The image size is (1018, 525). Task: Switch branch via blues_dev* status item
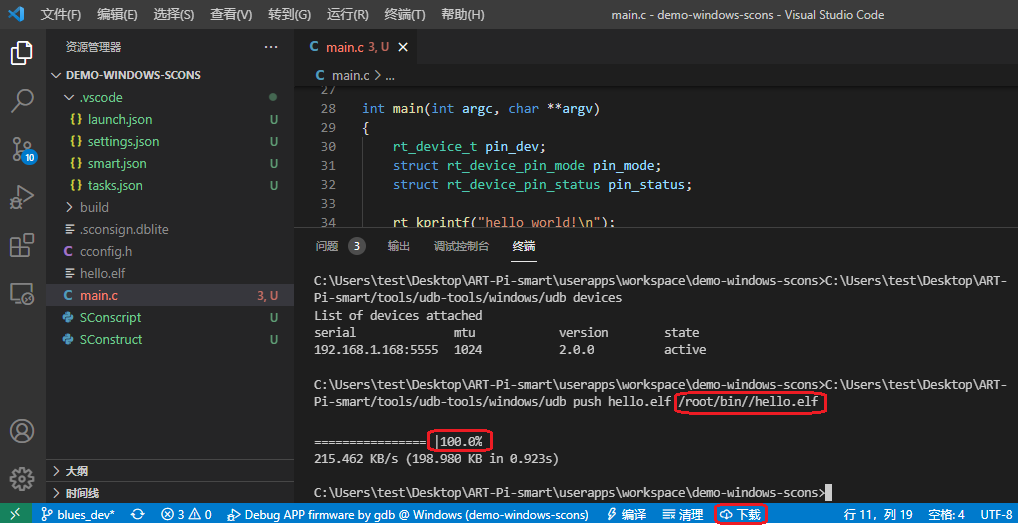click(x=77, y=515)
